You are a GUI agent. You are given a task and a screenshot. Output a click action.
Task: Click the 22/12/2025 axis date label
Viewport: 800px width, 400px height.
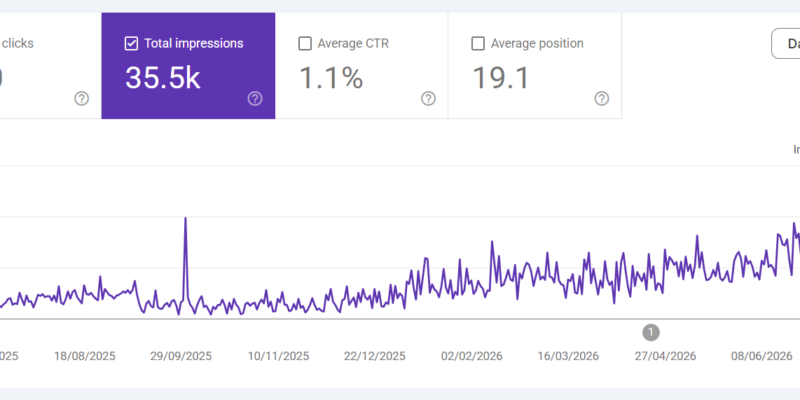tap(374, 356)
